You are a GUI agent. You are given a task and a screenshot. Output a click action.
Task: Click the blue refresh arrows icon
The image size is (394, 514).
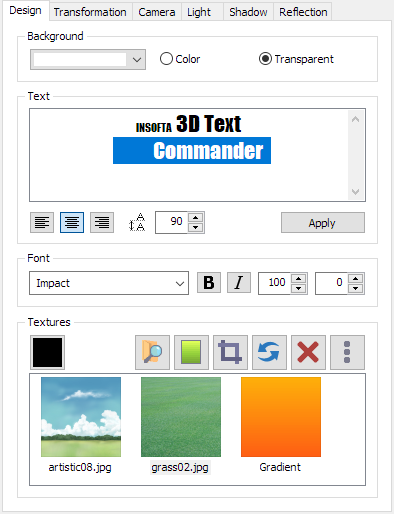[x=269, y=352]
